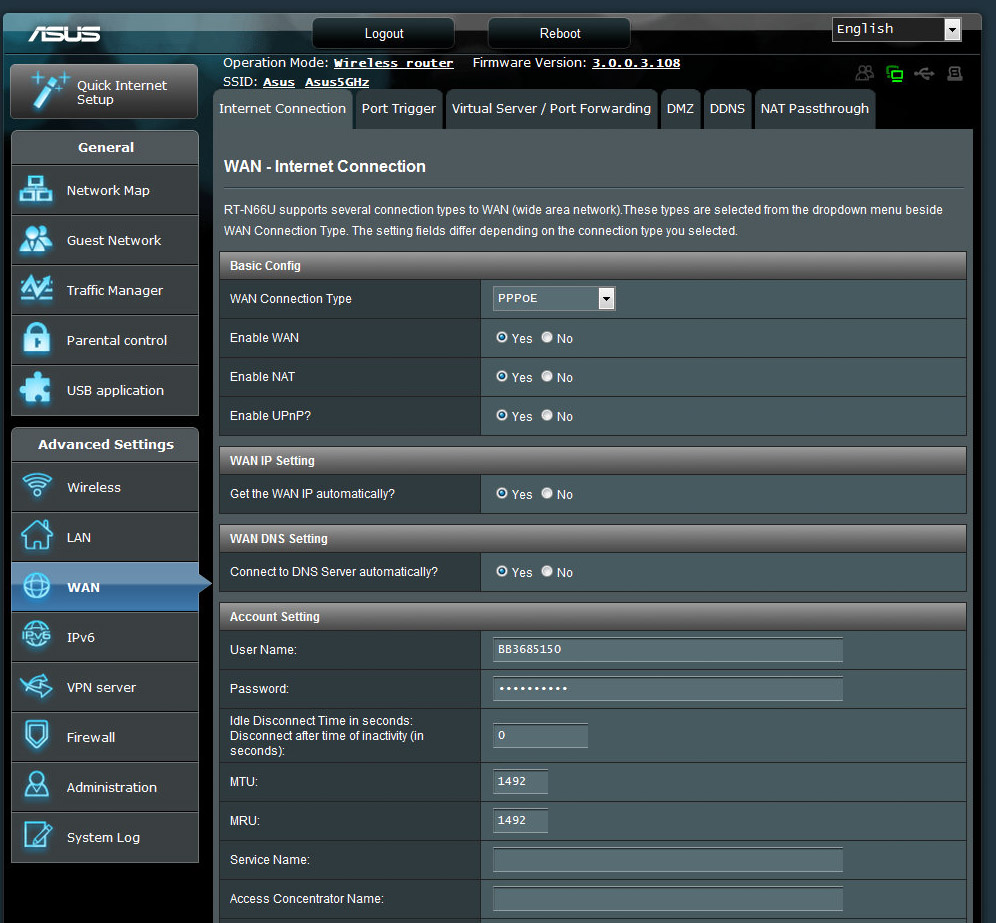
Task: Click the USB status icon in header
Action: [924, 73]
